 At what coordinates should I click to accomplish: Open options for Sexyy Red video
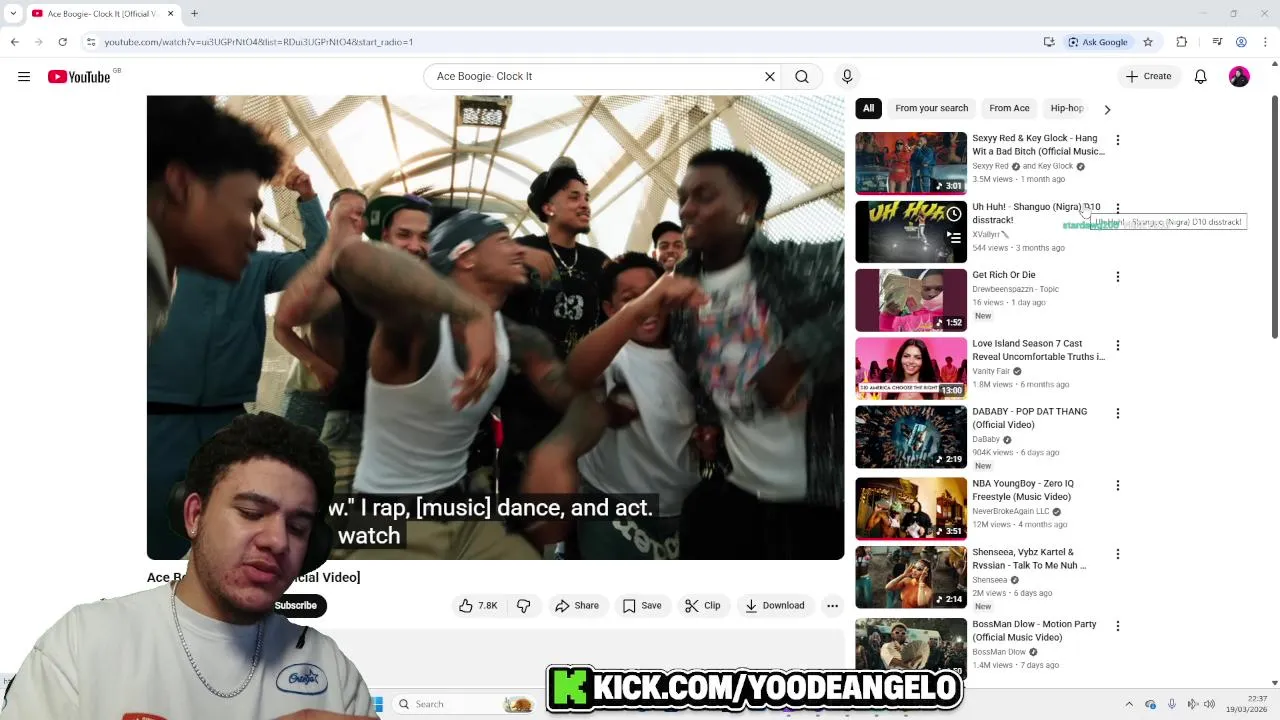pos(1118,140)
